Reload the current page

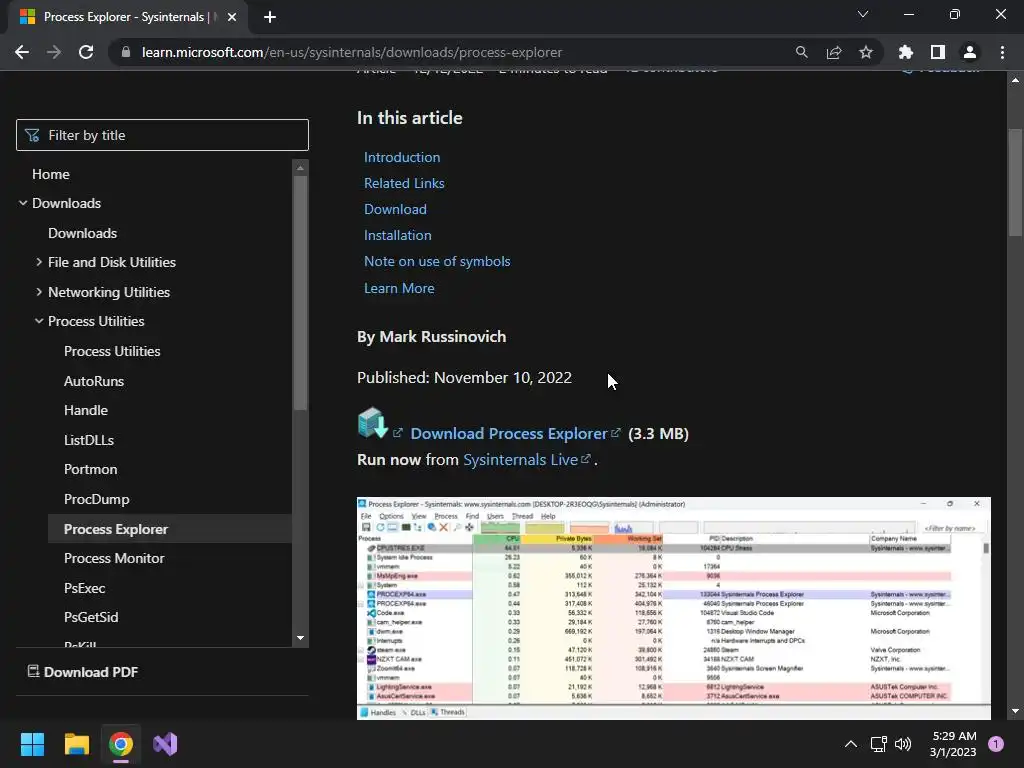tap(86, 52)
